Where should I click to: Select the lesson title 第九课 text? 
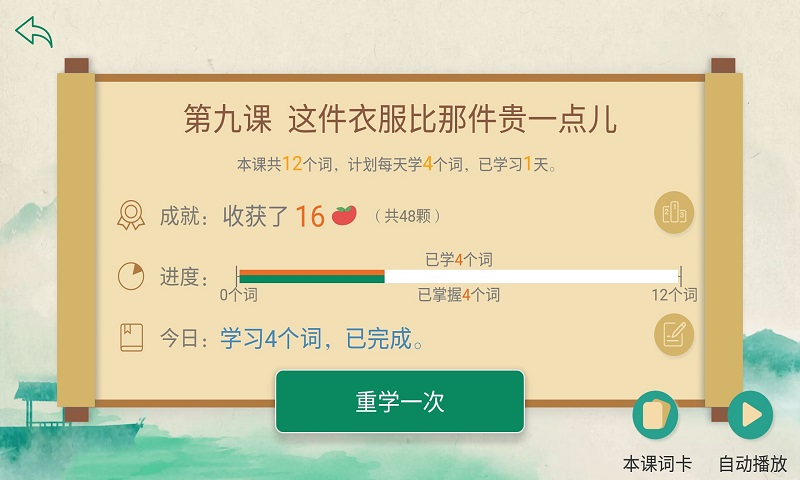pos(228,119)
